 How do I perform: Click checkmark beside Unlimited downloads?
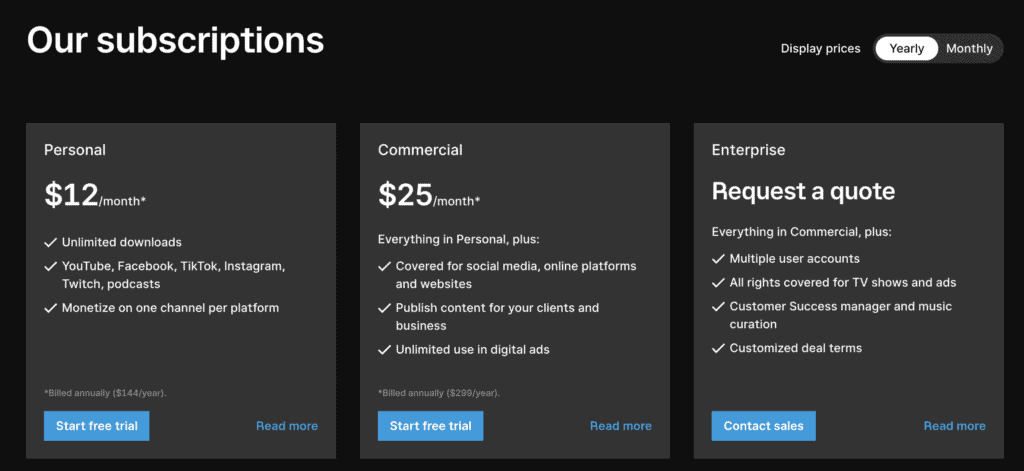pyautogui.click(x=50, y=242)
